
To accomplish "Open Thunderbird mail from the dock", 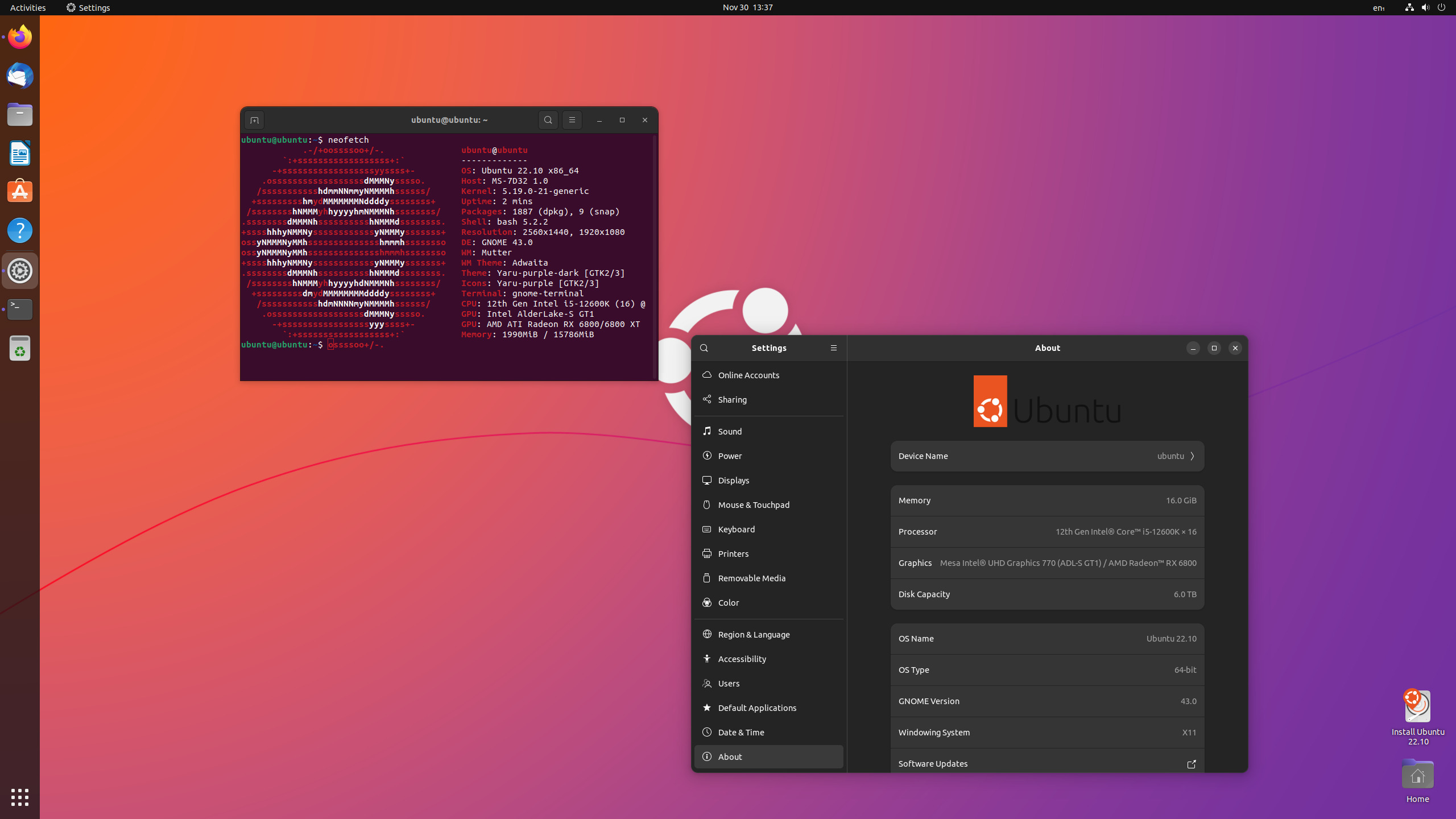I will [x=20, y=76].
